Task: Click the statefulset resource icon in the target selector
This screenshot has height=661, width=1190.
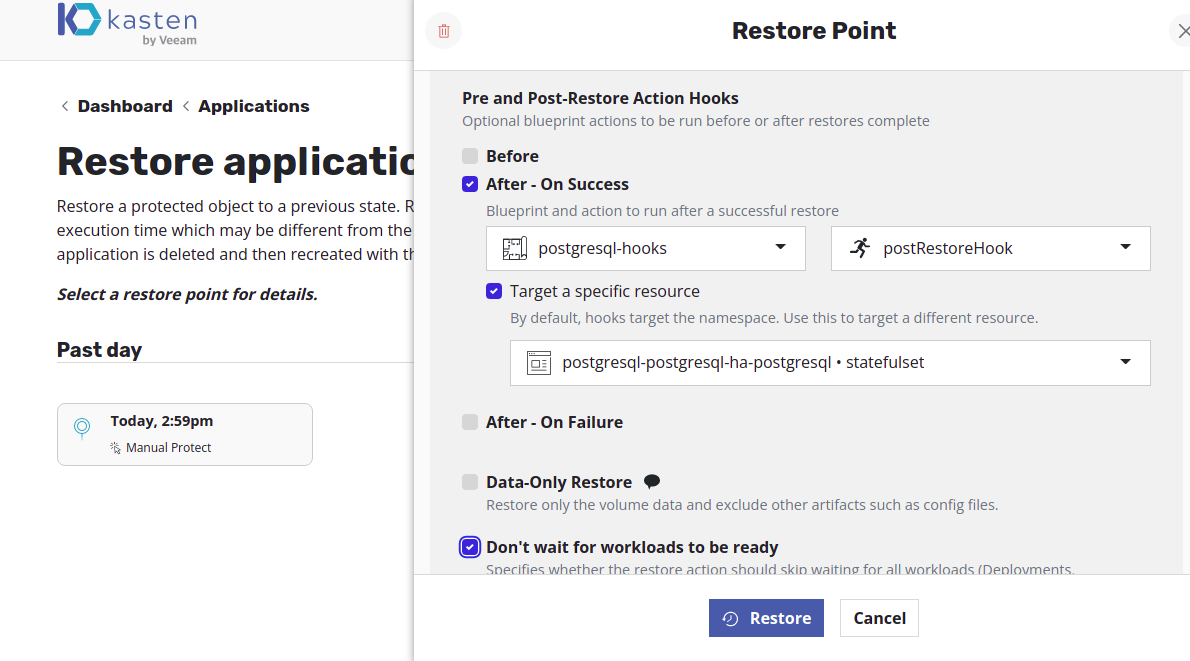Action: click(538, 362)
